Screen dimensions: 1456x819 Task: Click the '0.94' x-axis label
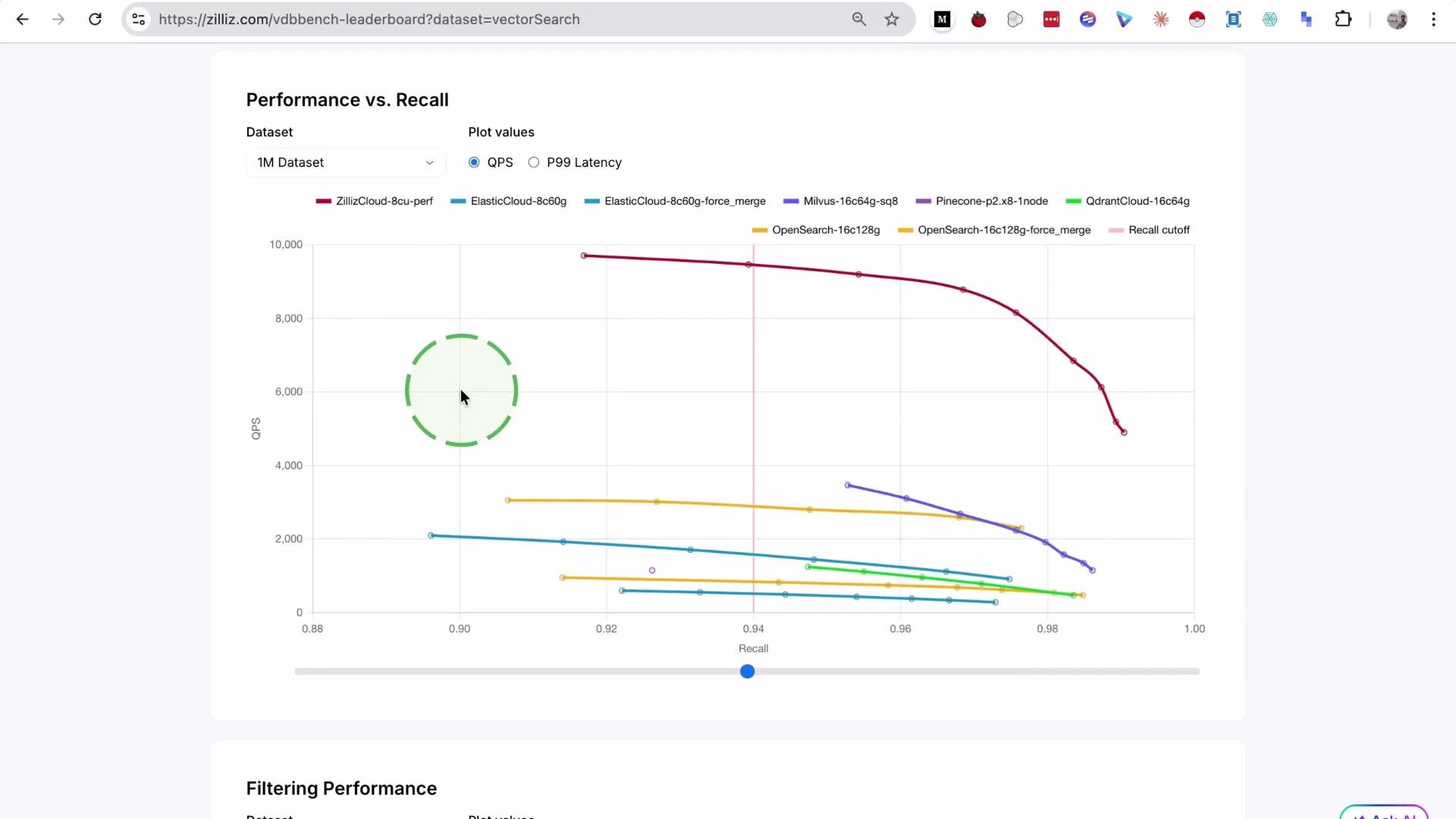tap(754, 629)
